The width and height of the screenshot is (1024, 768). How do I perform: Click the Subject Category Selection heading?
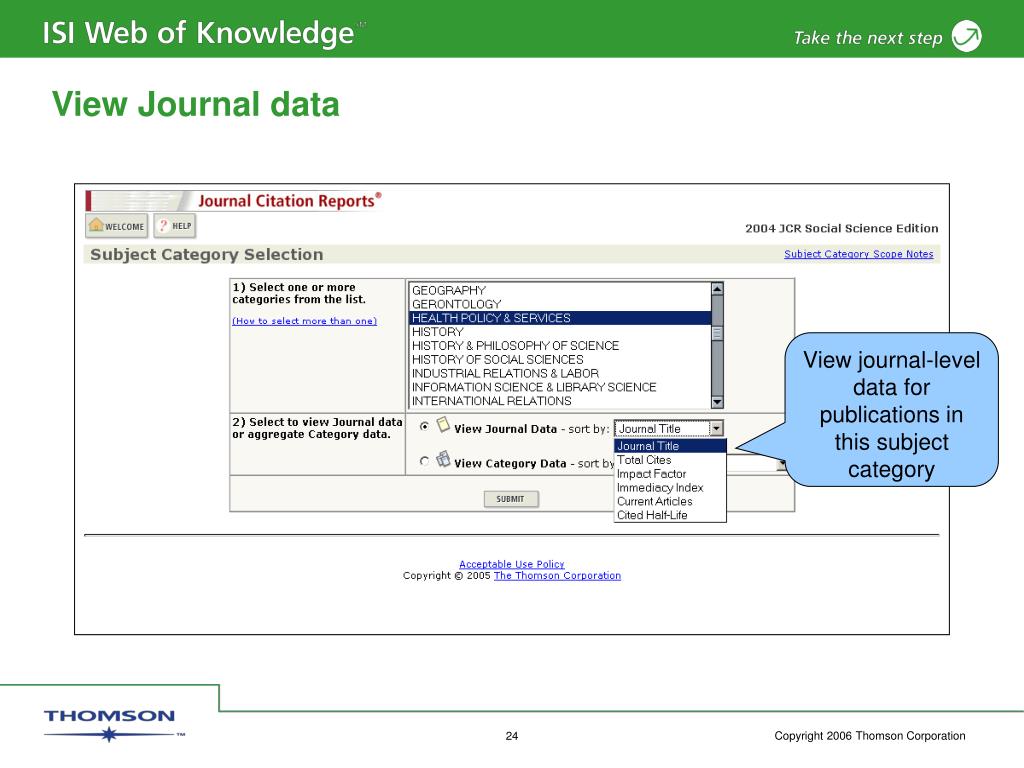click(206, 255)
